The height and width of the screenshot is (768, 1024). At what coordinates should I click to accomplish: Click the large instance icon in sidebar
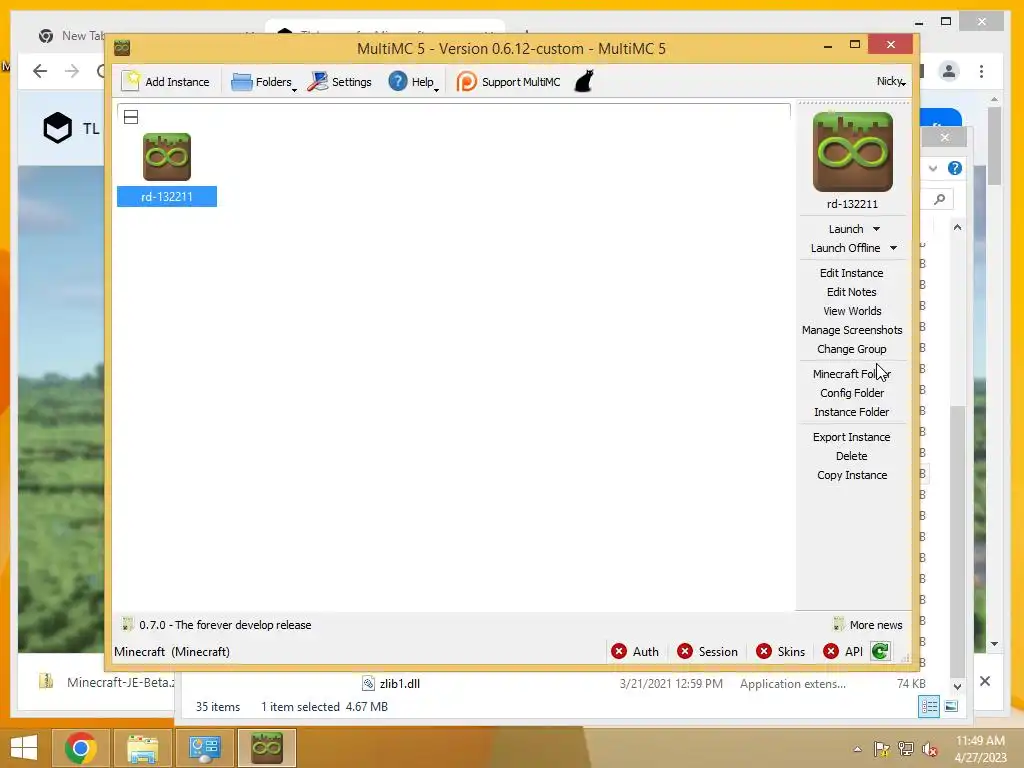coord(852,152)
